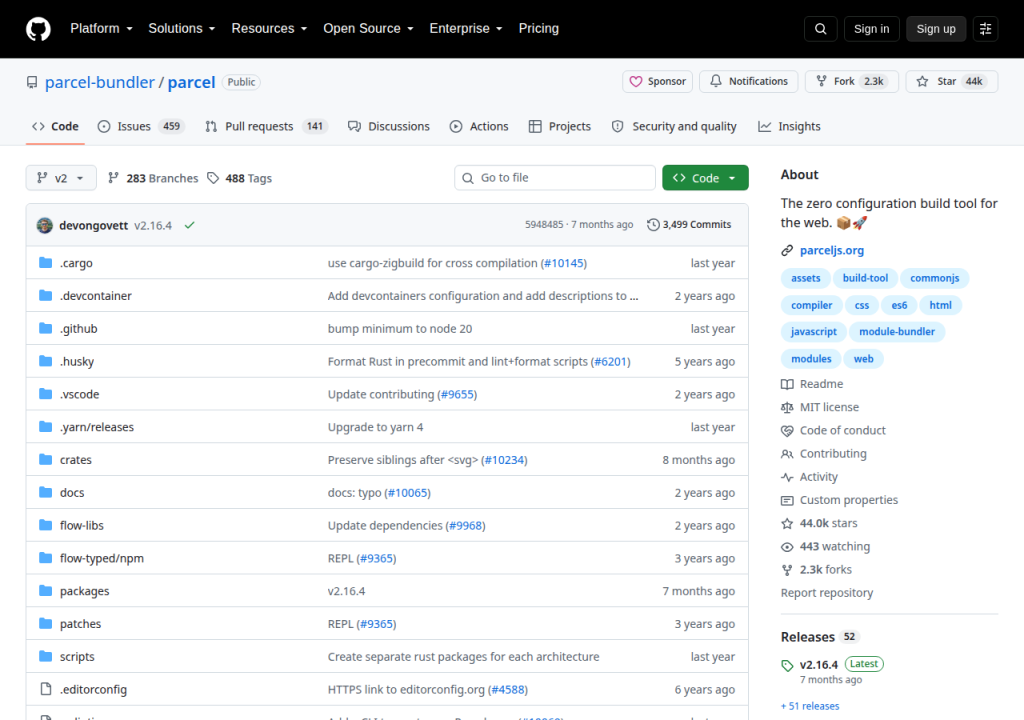Click the link icon beside parceljs.org

click(x=787, y=250)
